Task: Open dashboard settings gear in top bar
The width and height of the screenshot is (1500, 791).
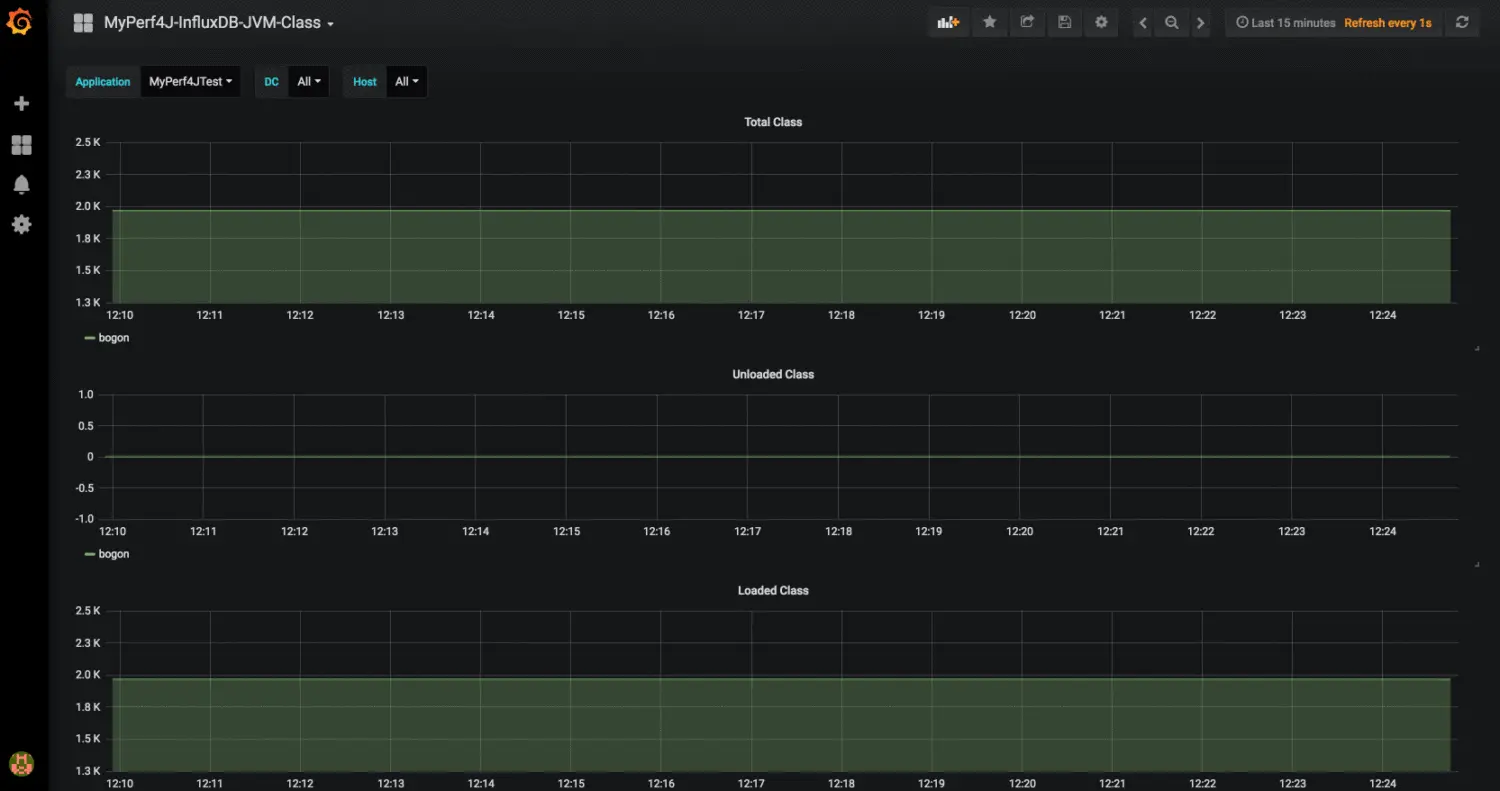Action: (1101, 22)
